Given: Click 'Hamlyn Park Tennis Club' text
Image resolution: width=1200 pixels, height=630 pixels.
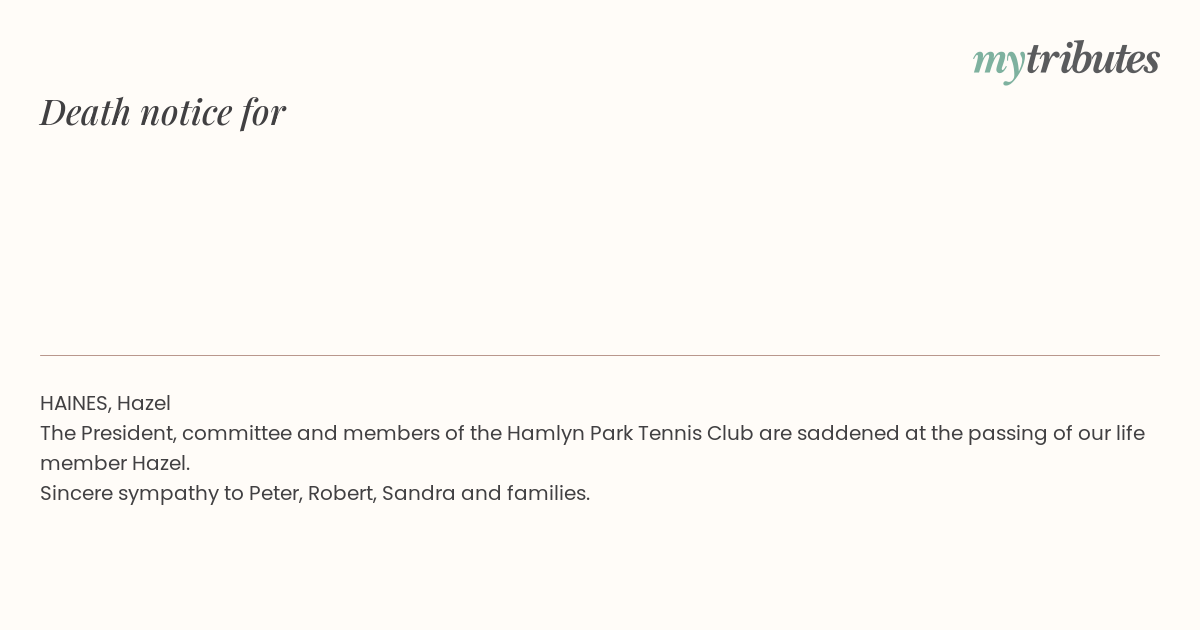Looking at the screenshot, I should pos(630,433).
